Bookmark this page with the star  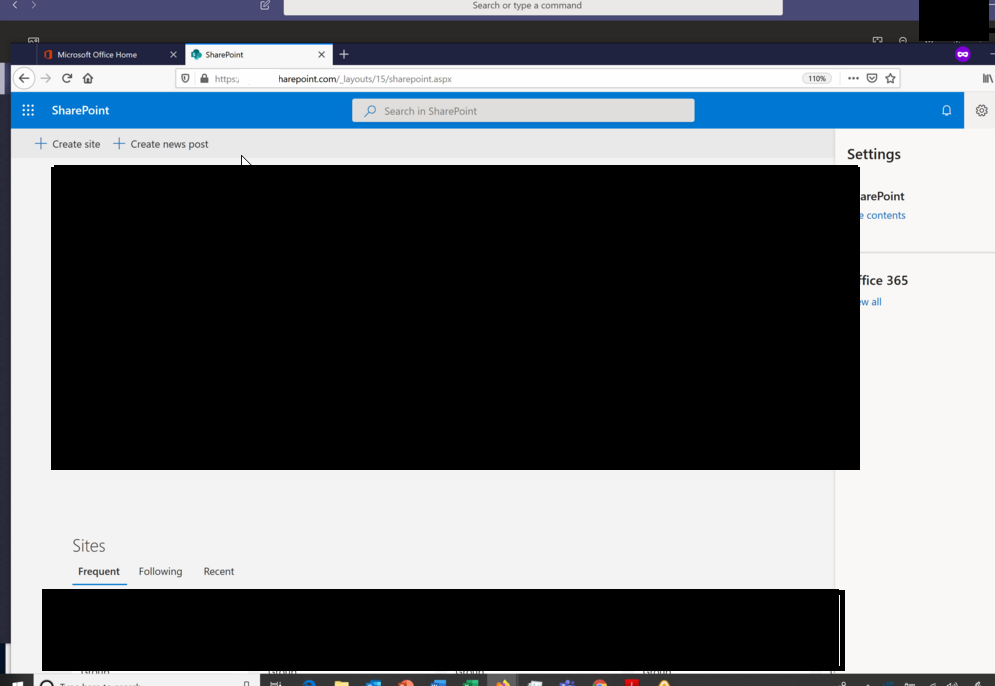890,78
